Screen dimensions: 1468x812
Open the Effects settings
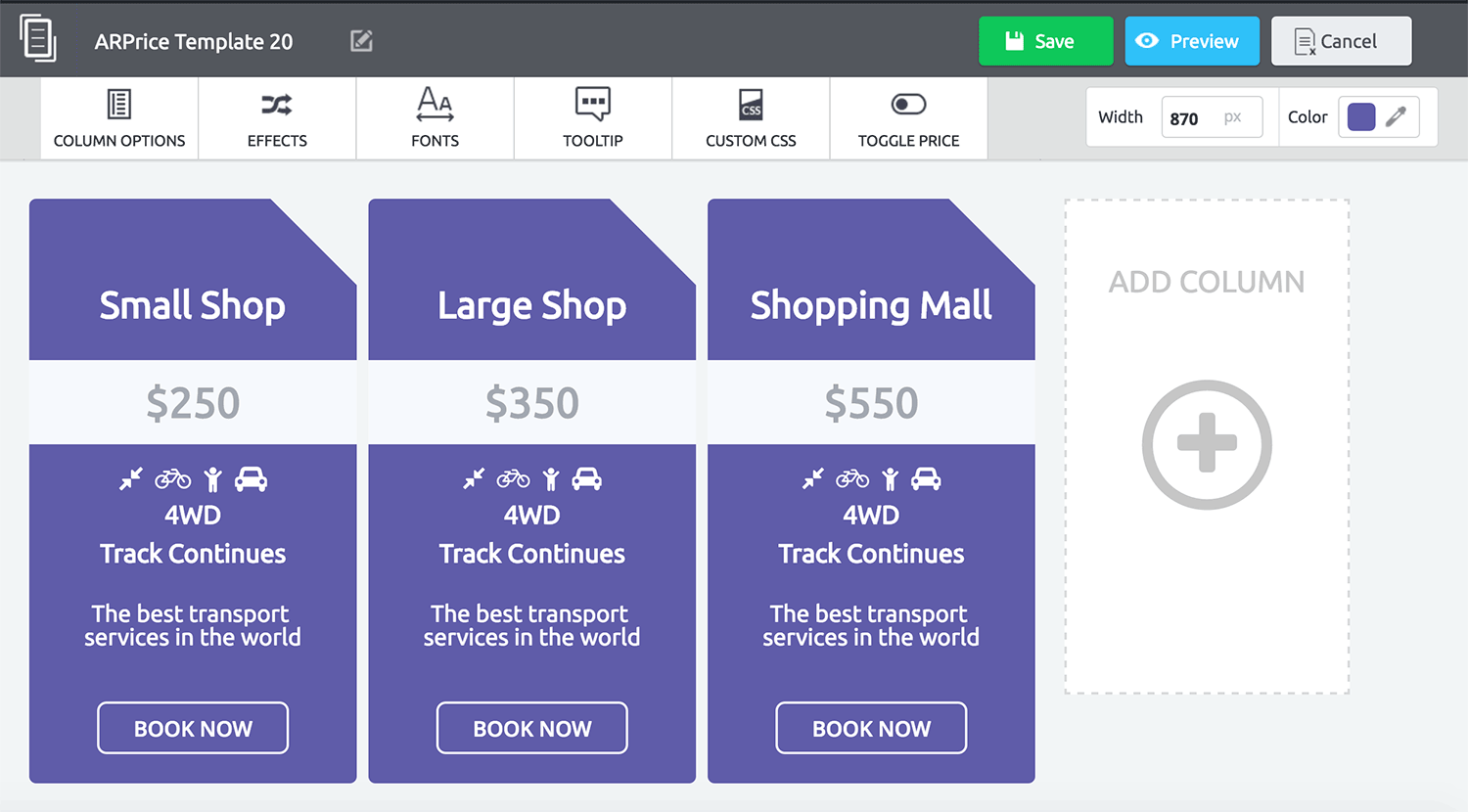tap(277, 118)
